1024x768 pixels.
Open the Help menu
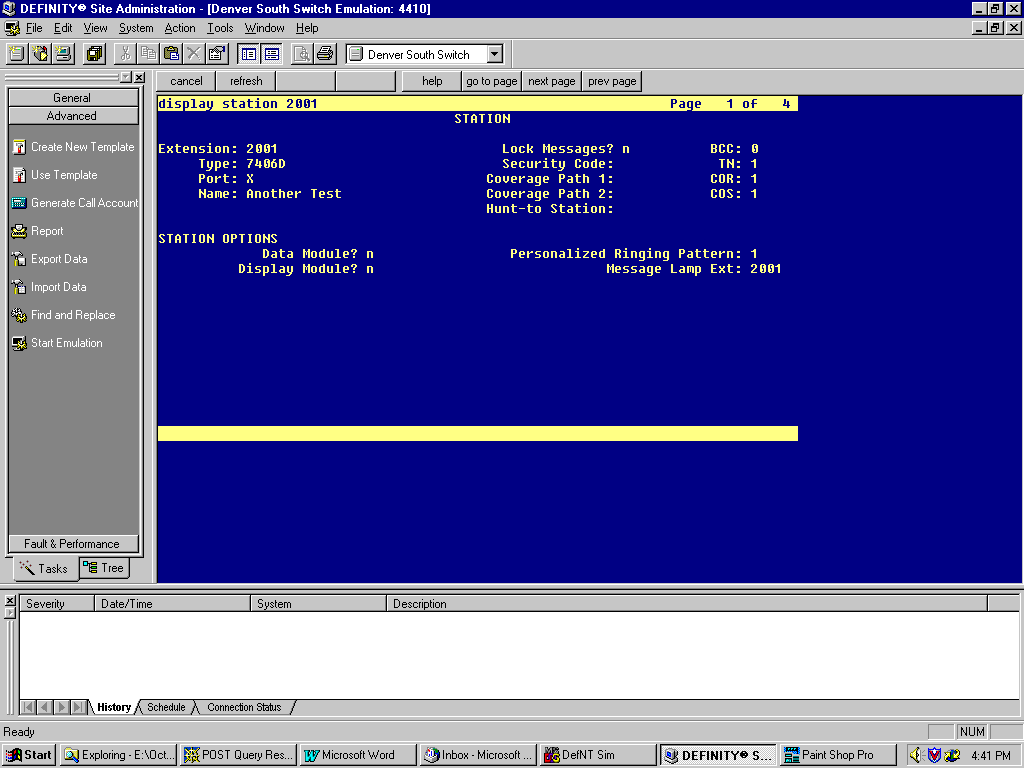pos(307,28)
